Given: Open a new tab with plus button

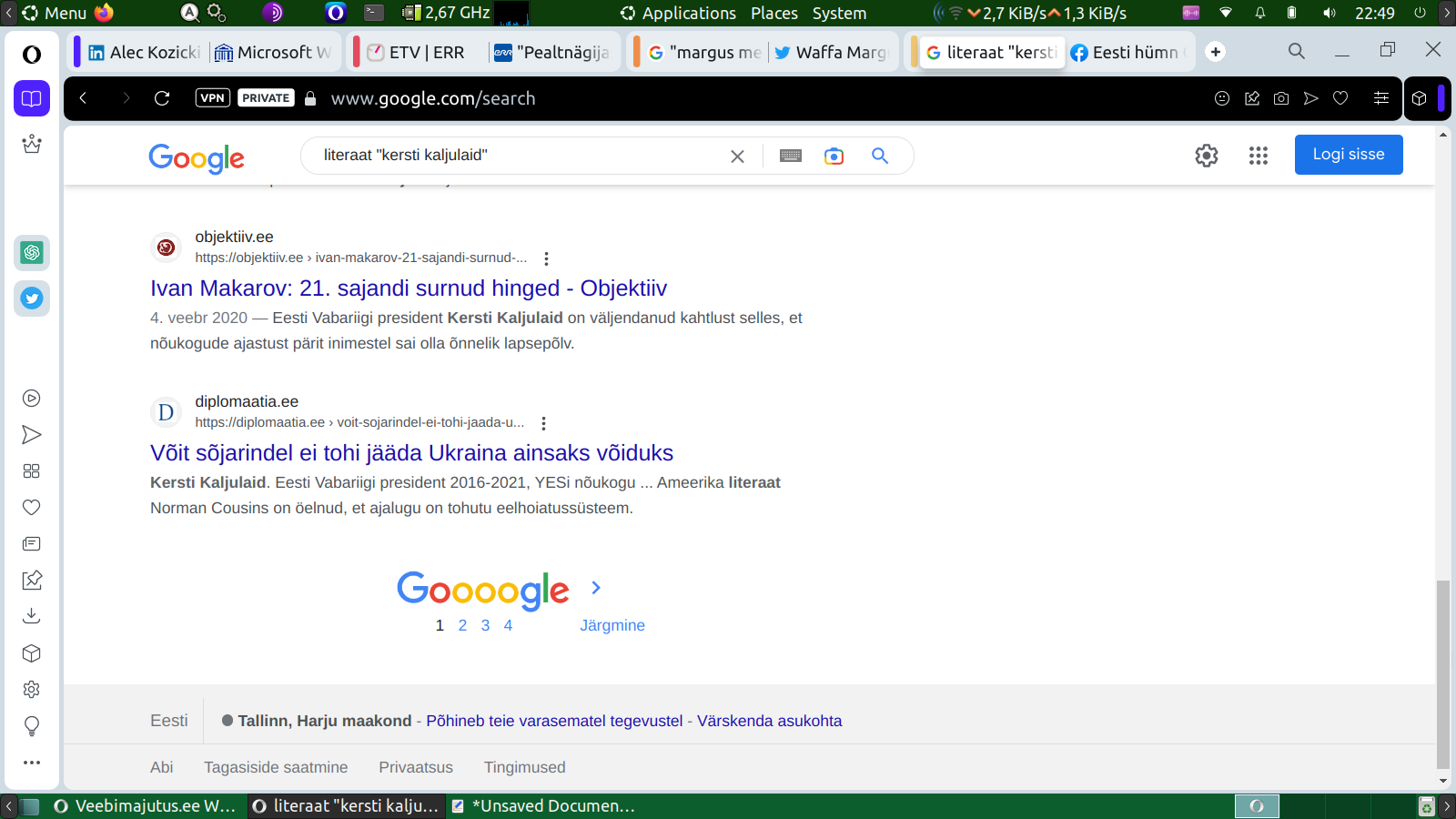Looking at the screenshot, I should (1216, 52).
